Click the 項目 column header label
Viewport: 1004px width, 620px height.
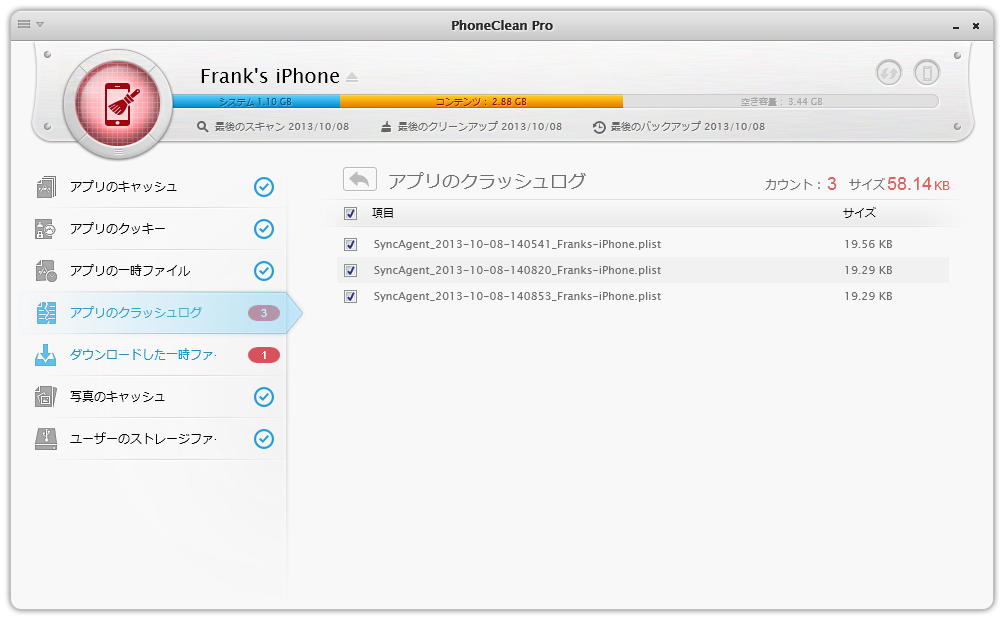click(383, 213)
